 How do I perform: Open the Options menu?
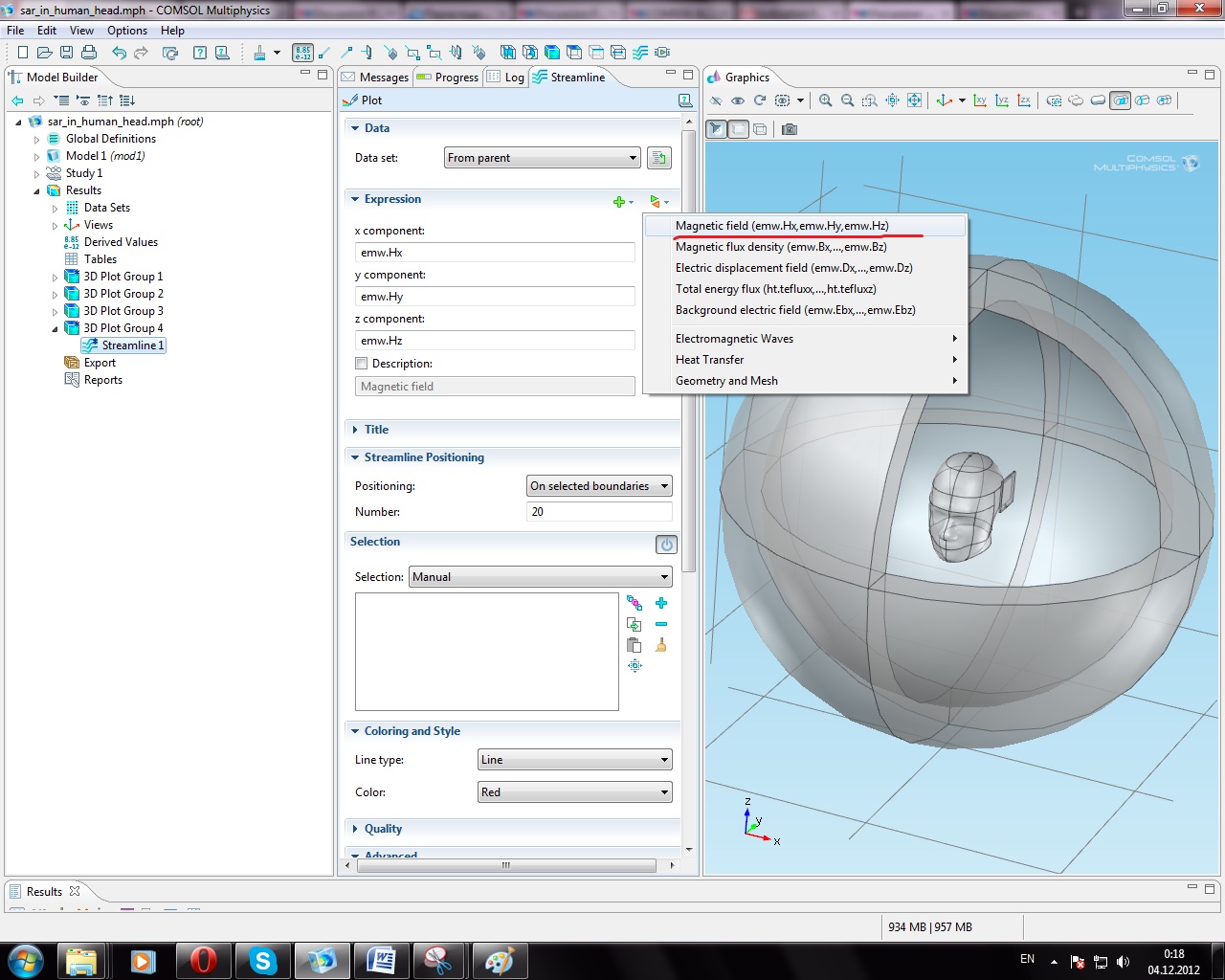[x=127, y=31]
